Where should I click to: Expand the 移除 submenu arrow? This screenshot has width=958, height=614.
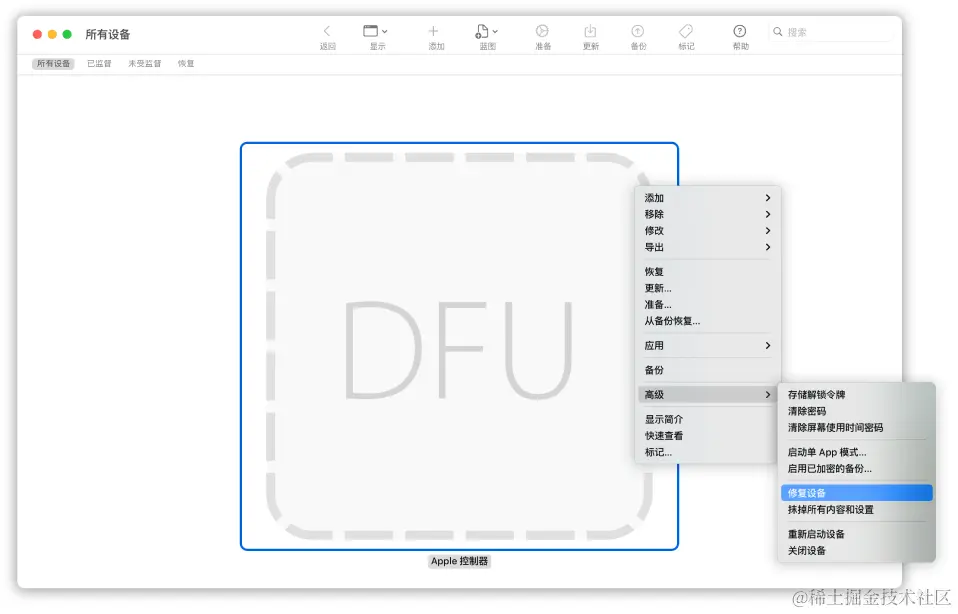767,214
